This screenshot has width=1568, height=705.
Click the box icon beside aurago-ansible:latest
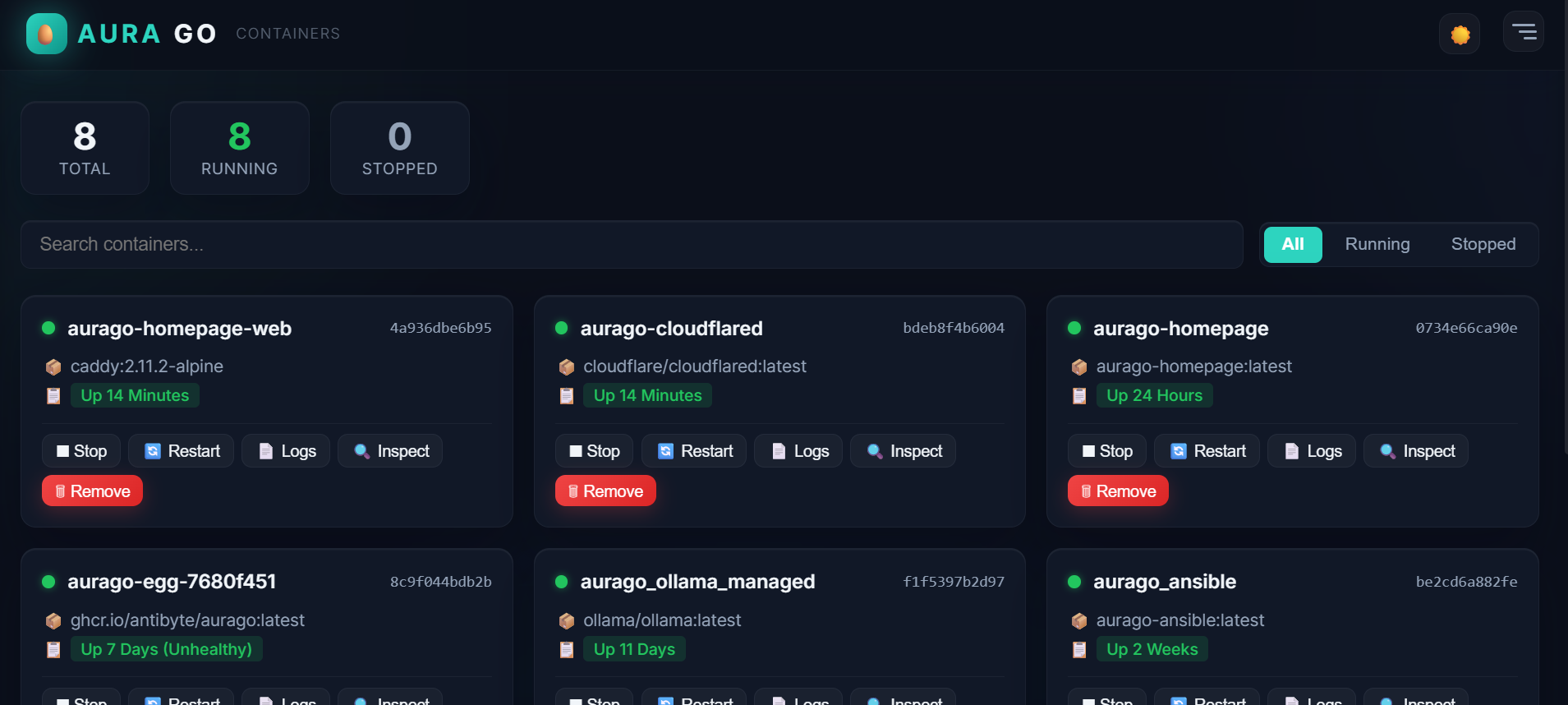point(1079,620)
